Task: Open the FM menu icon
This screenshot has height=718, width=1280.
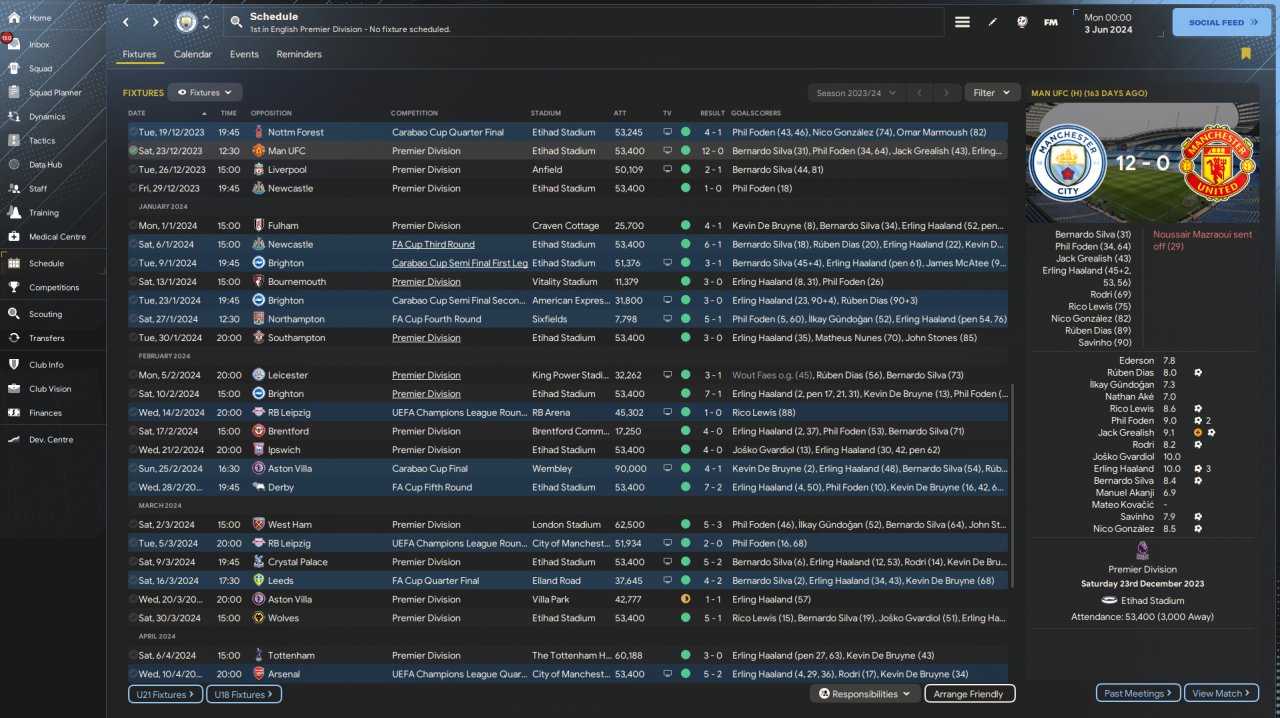Action: [1051, 22]
